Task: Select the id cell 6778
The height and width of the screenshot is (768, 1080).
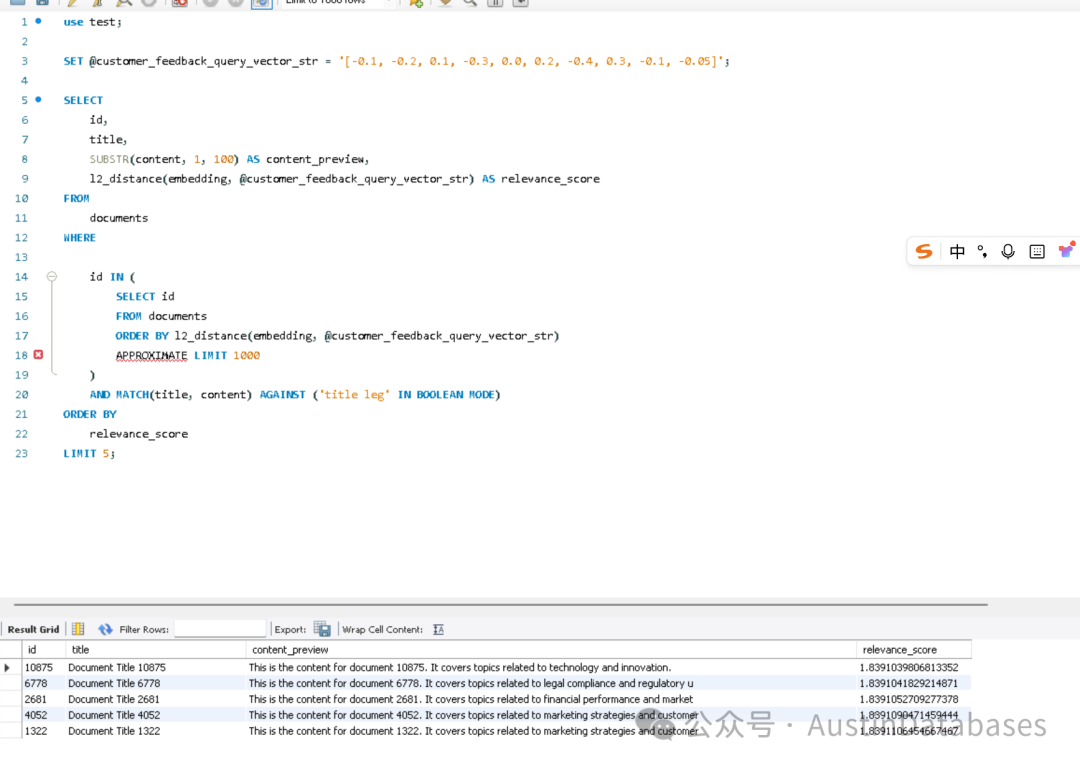Action: click(43, 683)
